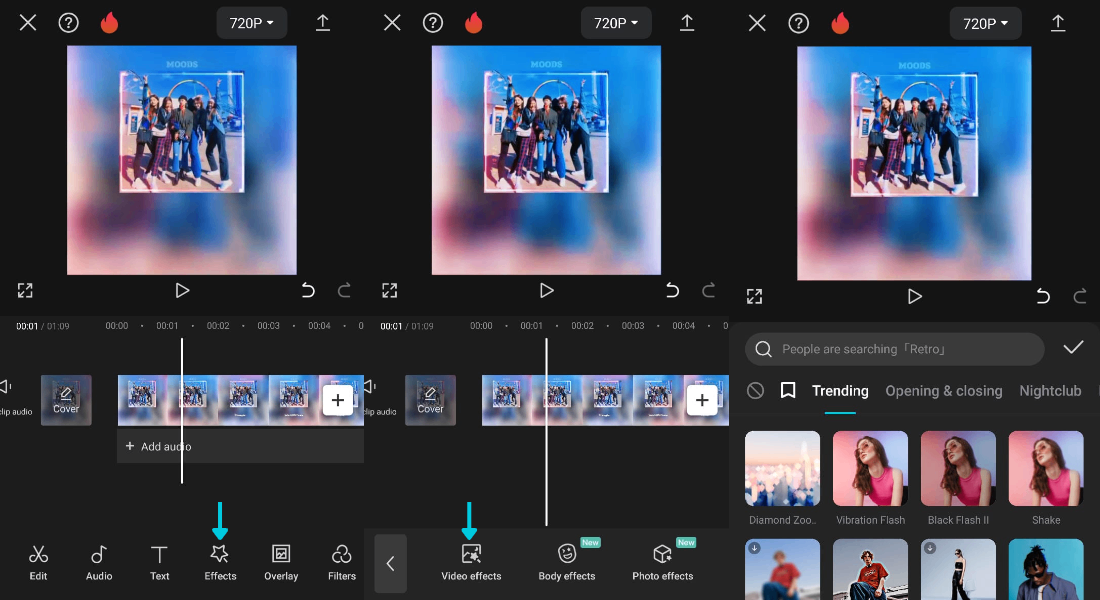Image resolution: width=1100 pixels, height=600 pixels.
Task: Play preview in right panel
Action: point(914,296)
